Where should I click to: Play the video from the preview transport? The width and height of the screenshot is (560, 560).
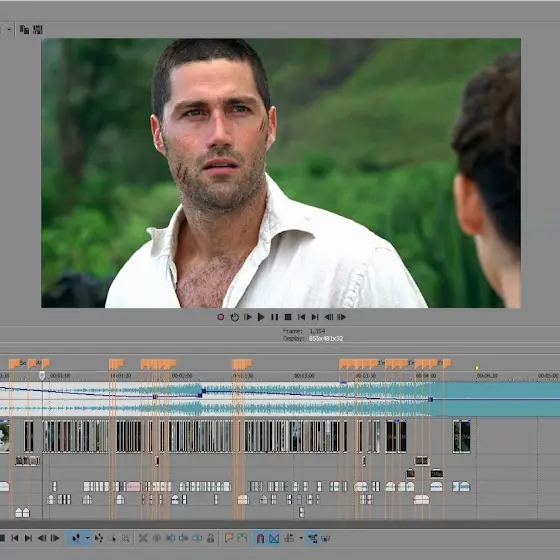261,317
